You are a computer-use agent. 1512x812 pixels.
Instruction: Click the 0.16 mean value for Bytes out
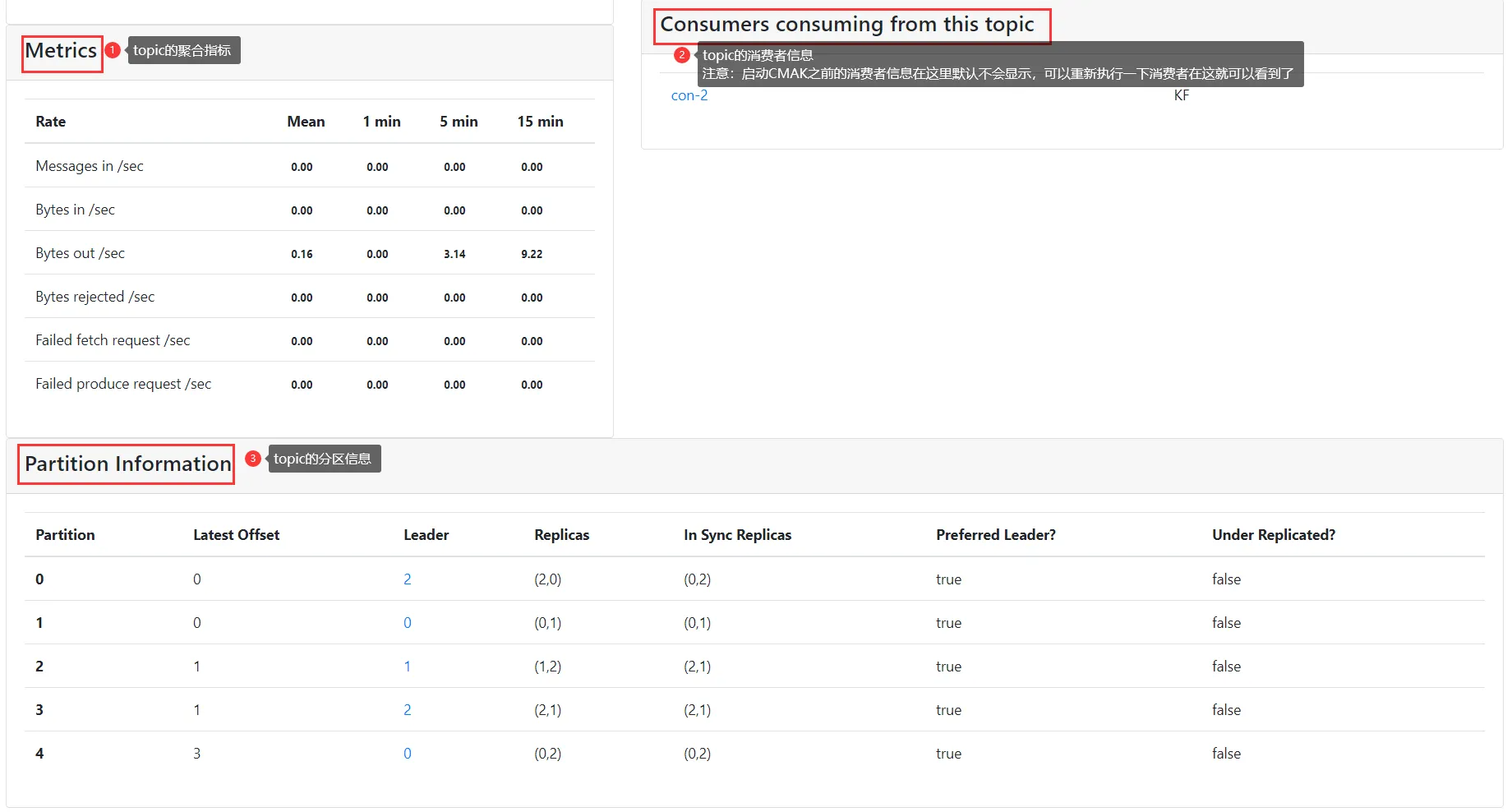click(302, 254)
